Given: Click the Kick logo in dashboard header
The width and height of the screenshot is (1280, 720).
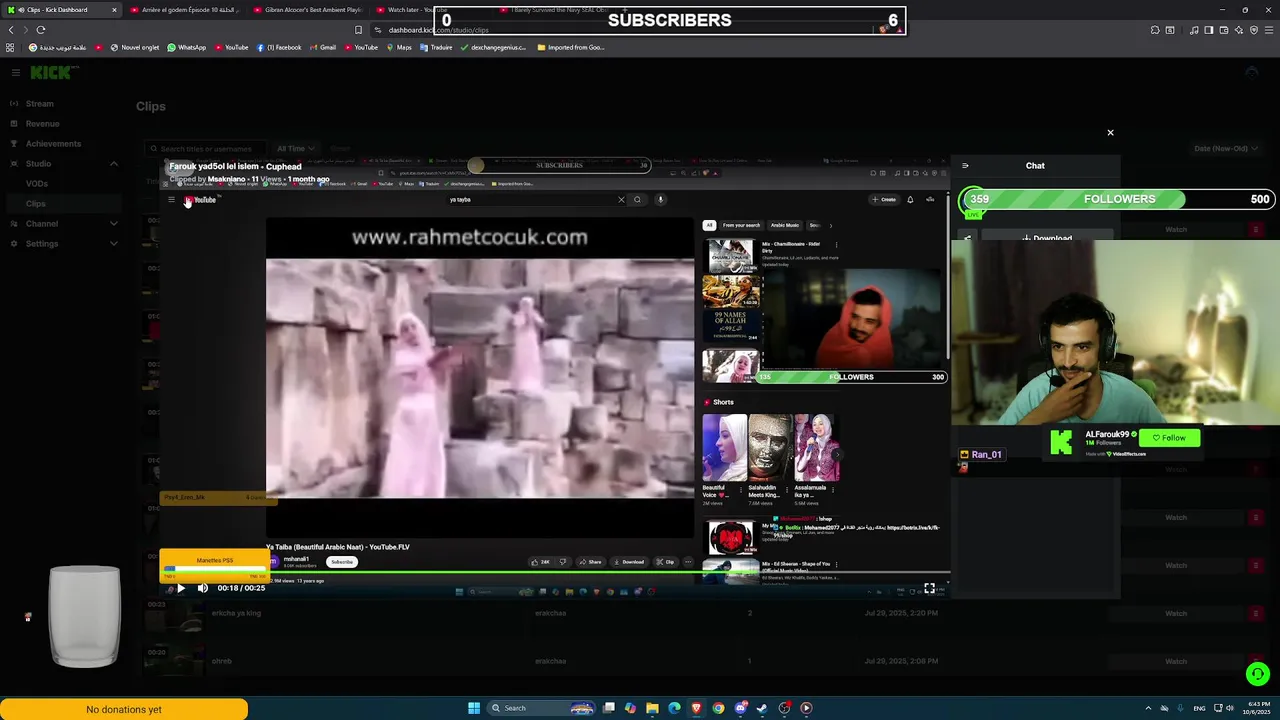Looking at the screenshot, I should click(x=54, y=73).
